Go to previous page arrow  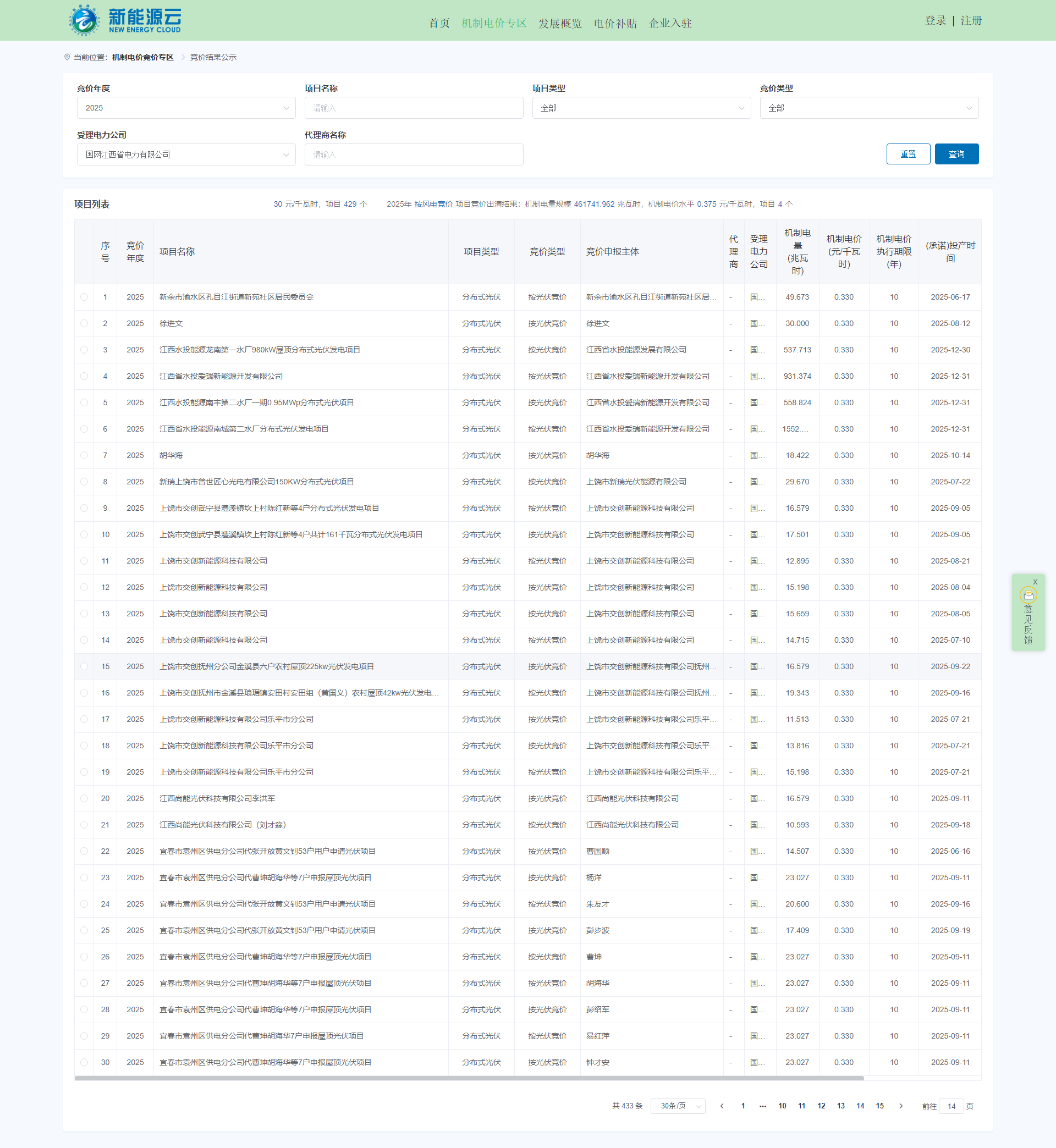(722, 1106)
